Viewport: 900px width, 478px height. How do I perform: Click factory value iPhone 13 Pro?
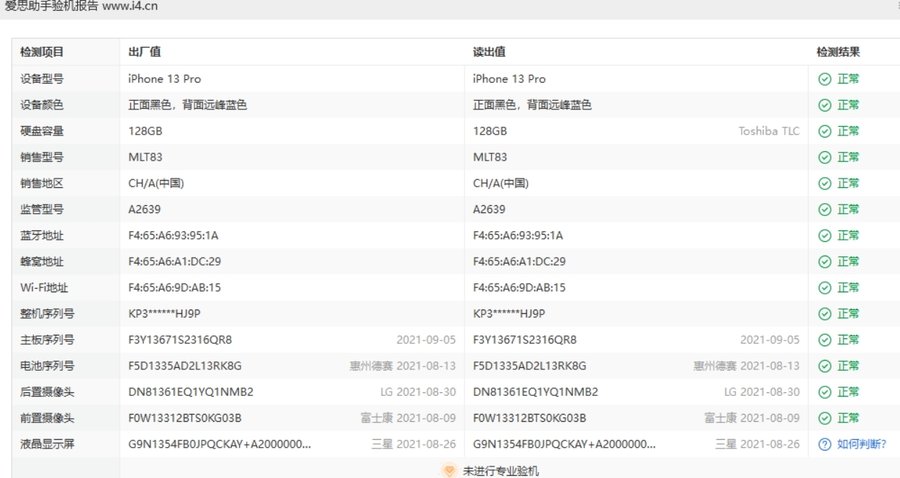165,79
